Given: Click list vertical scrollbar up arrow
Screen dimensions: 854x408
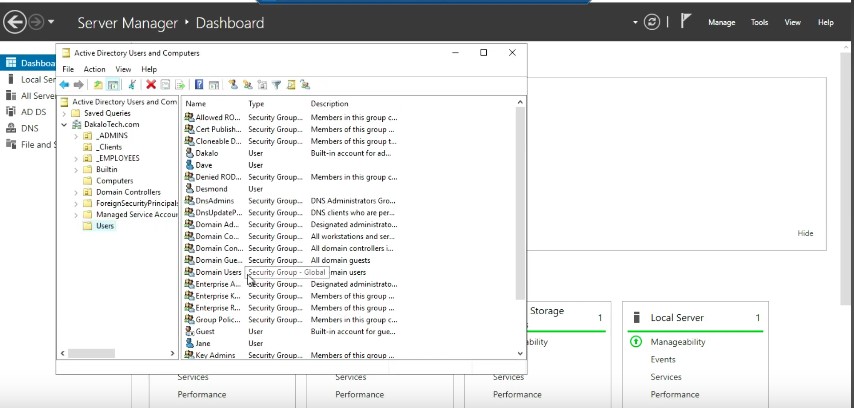Looking at the screenshot, I should pos(520,102).
